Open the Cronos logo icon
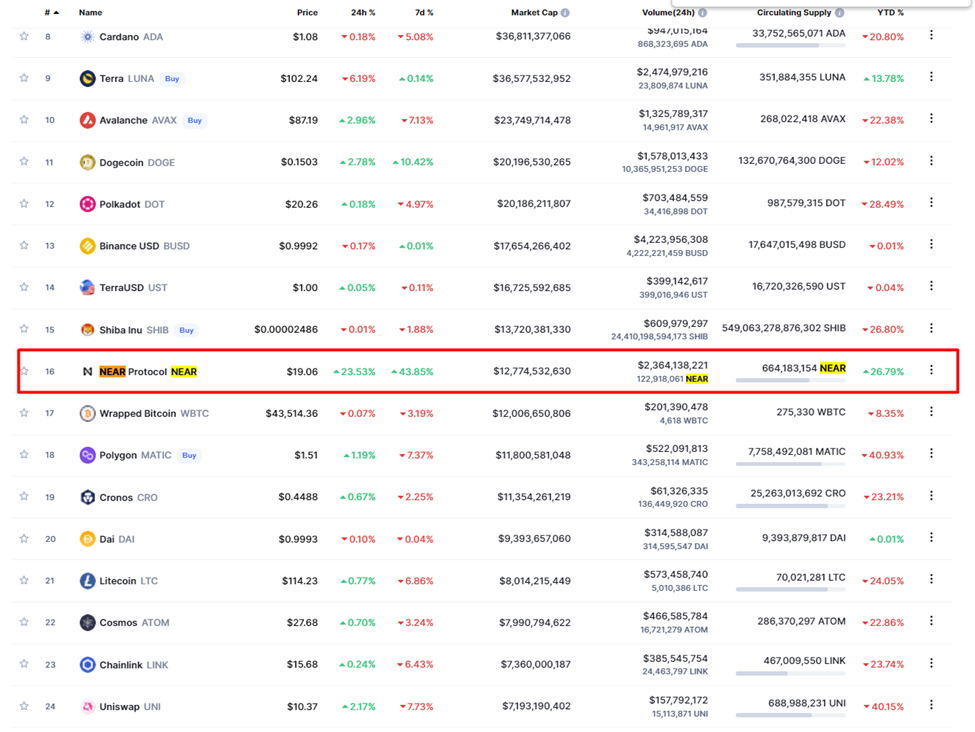Screen dimensions: 975x732 88,497
